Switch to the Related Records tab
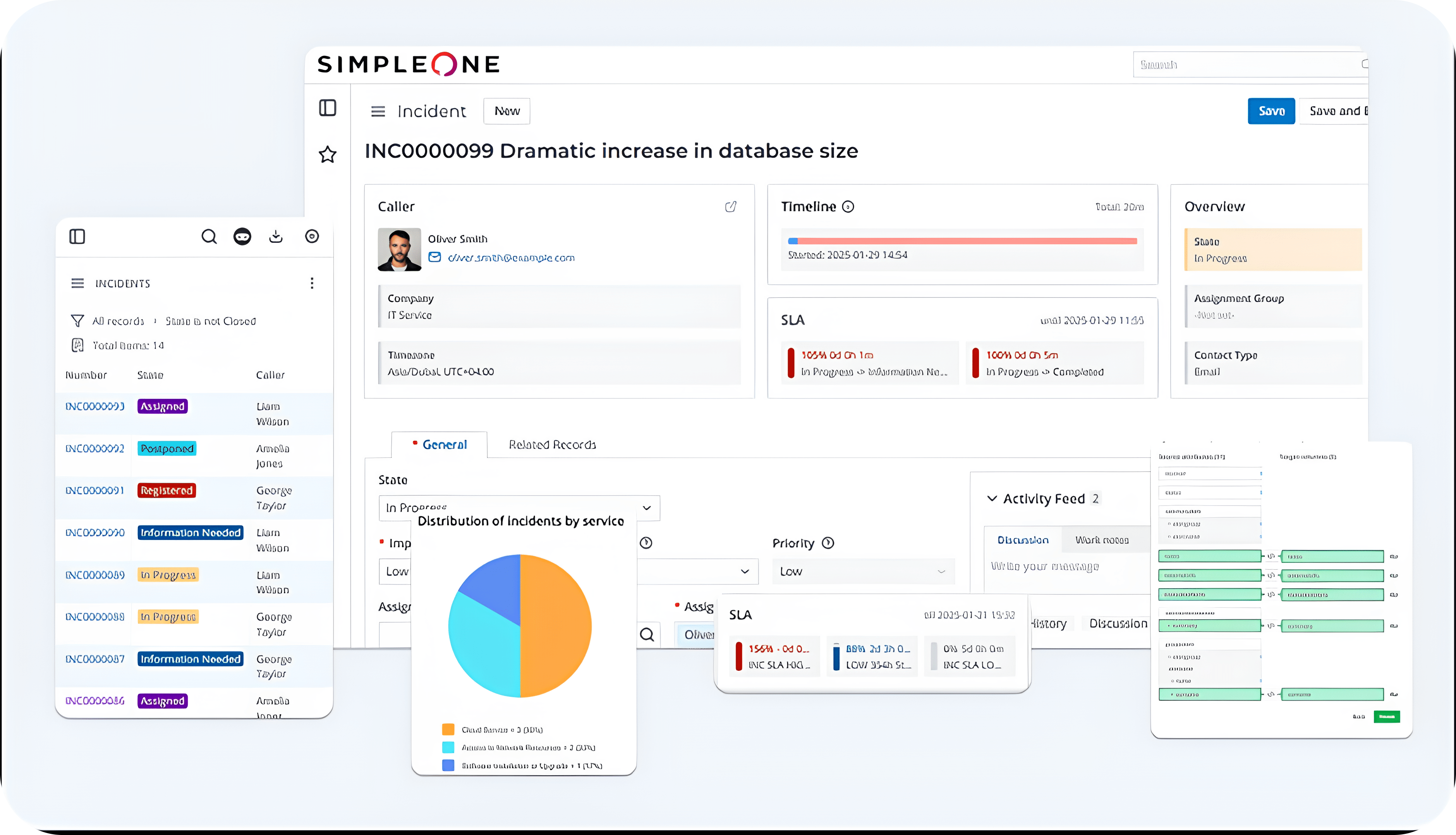The height and width of the screenshot is (835, 1456). [x=552, y=445]
